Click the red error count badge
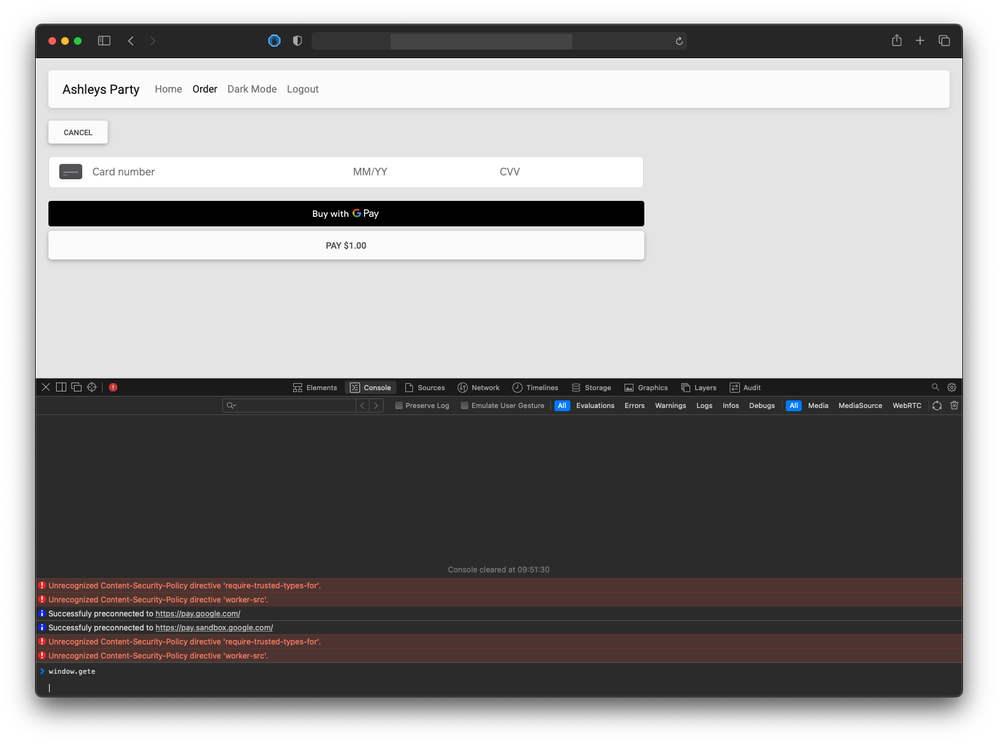This screenshot has height=744, width=998. [113, 387]
